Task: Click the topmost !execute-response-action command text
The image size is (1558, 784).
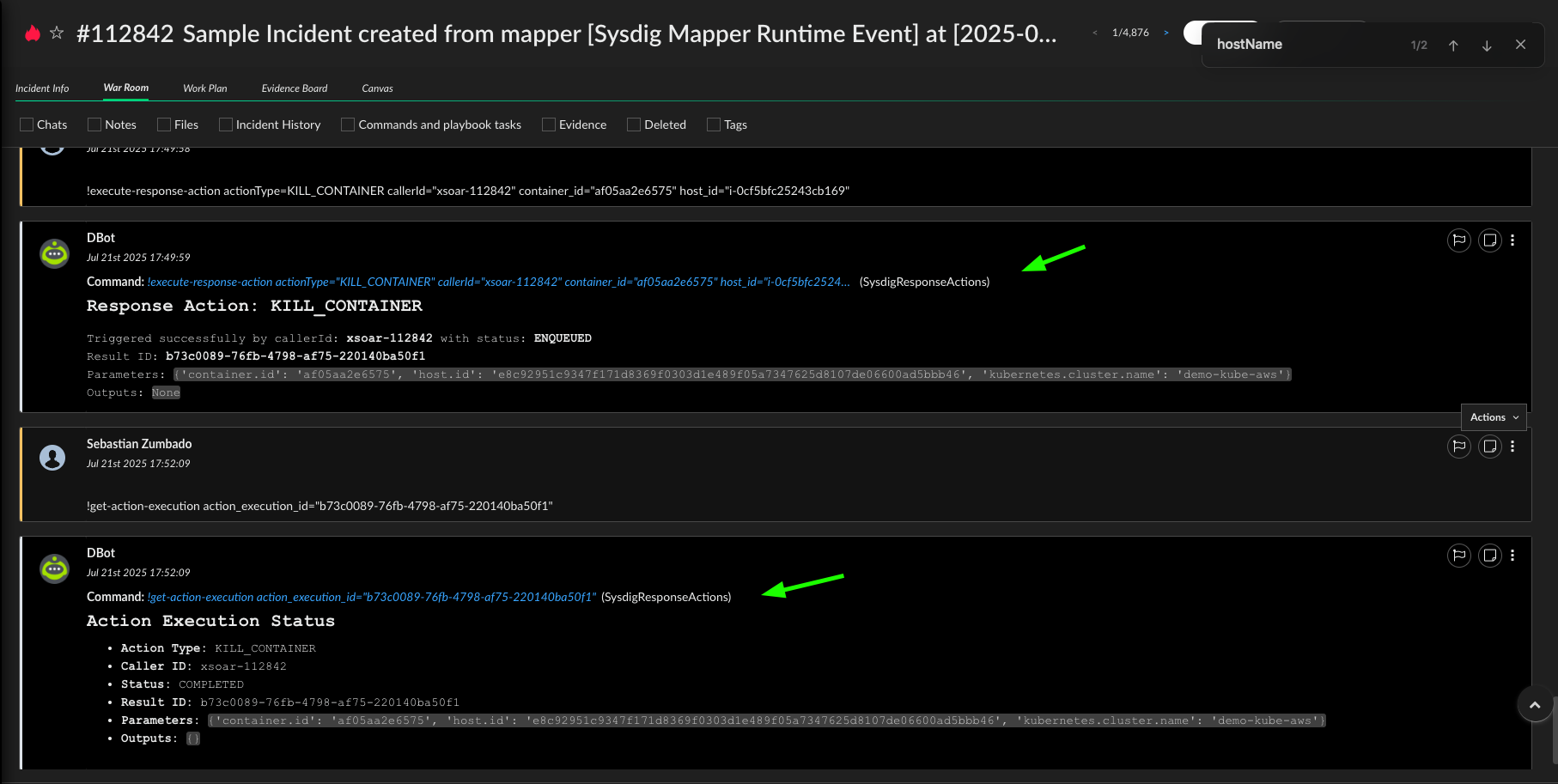Action: pyautogui.click(x=468, y=191)
